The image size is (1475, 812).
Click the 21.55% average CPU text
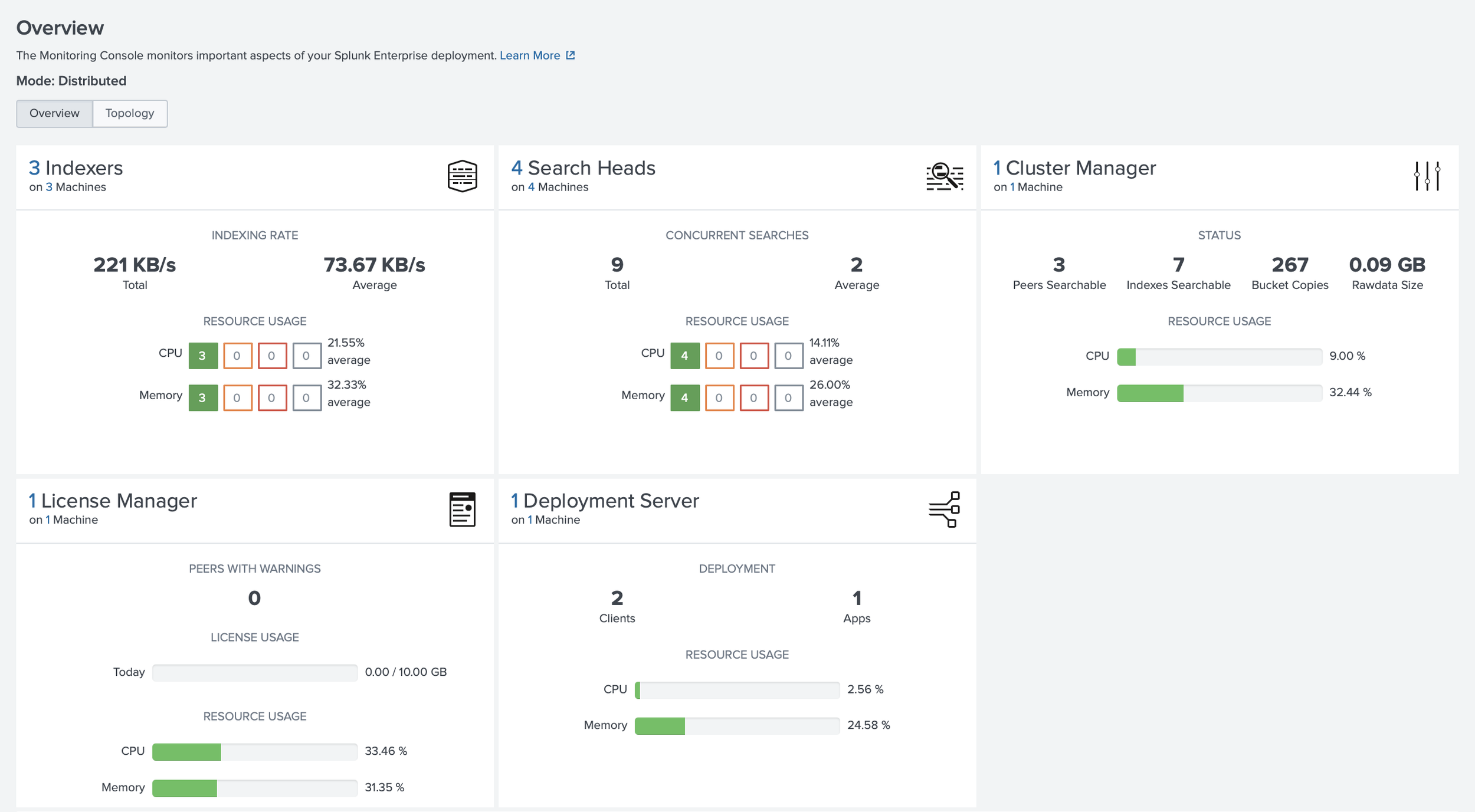[x=349, y=351]
